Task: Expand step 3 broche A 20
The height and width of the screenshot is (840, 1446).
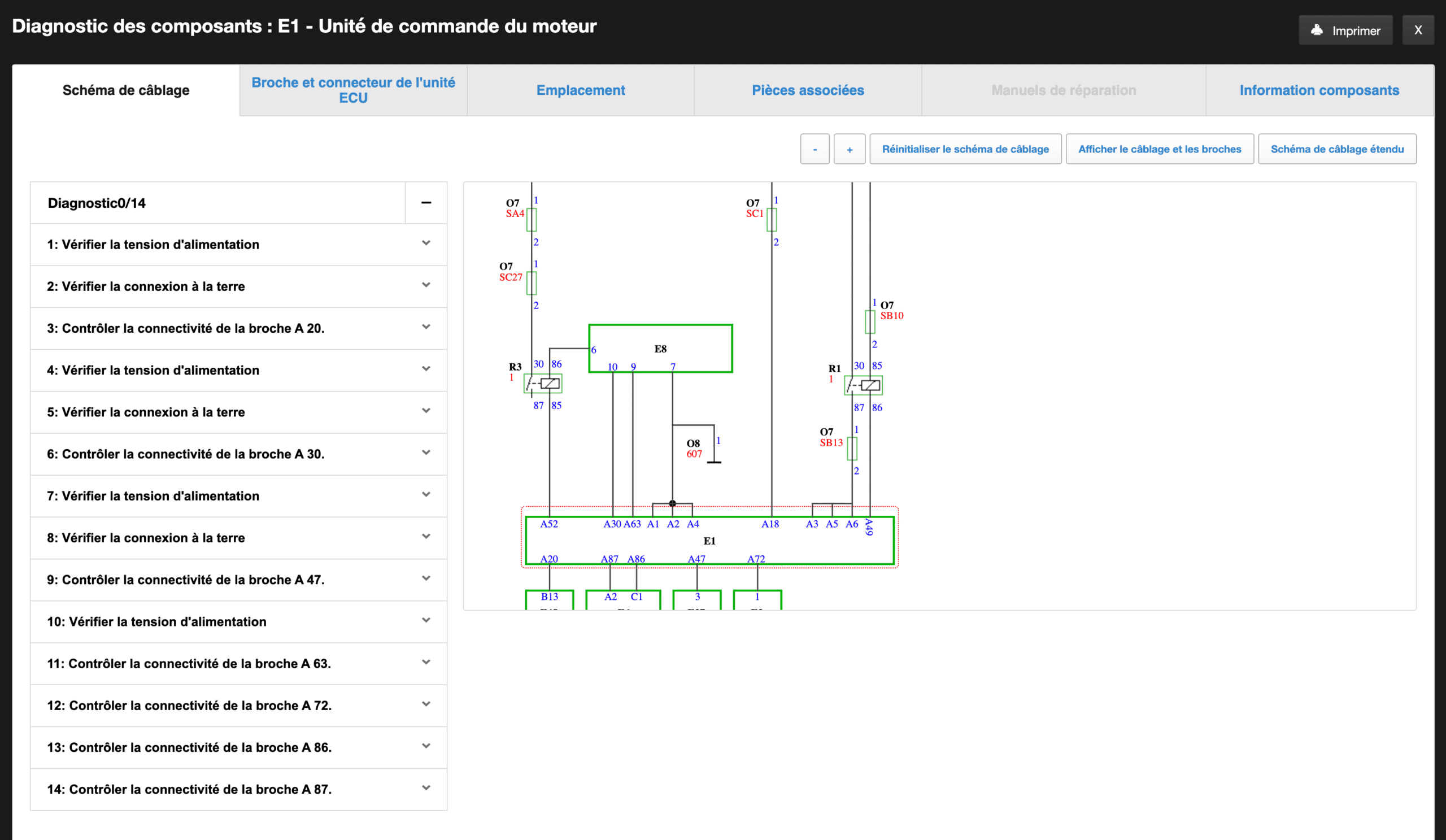Action: 426,327
